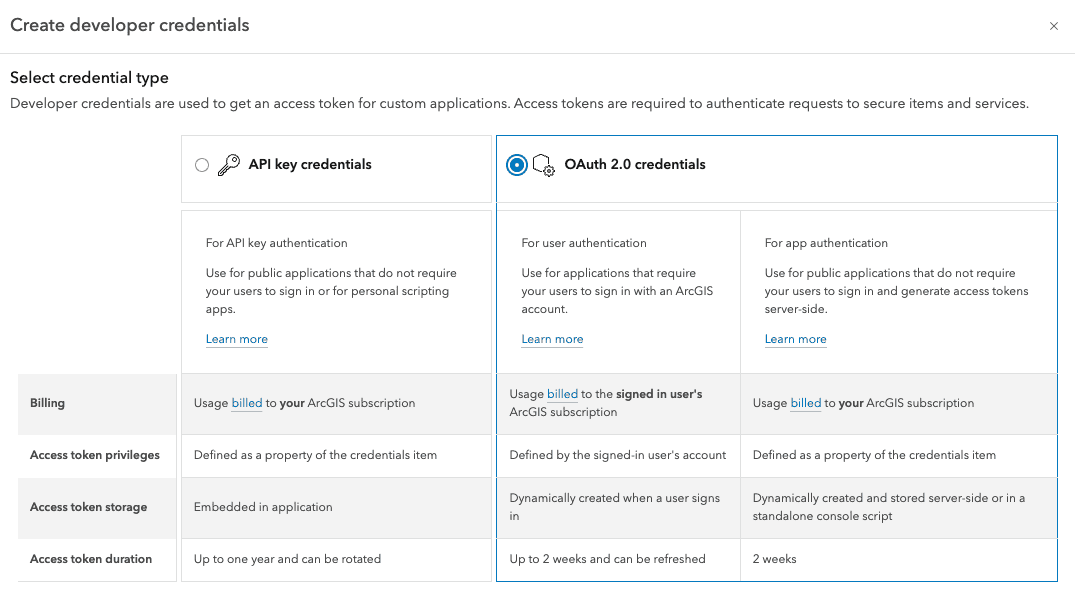Screen dimensions: 1075x598
Task: Click the Access token privileges row header
Action: 95,455
